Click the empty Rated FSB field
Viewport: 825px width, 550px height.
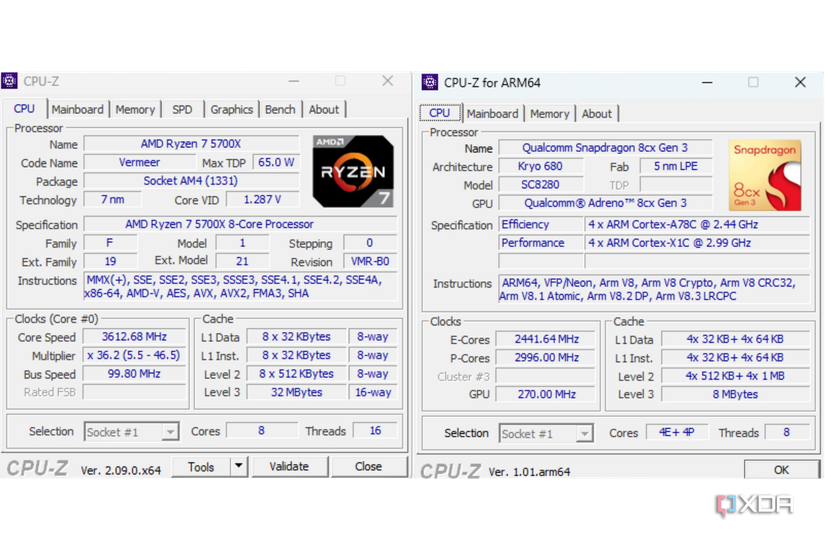coord(134,392)
